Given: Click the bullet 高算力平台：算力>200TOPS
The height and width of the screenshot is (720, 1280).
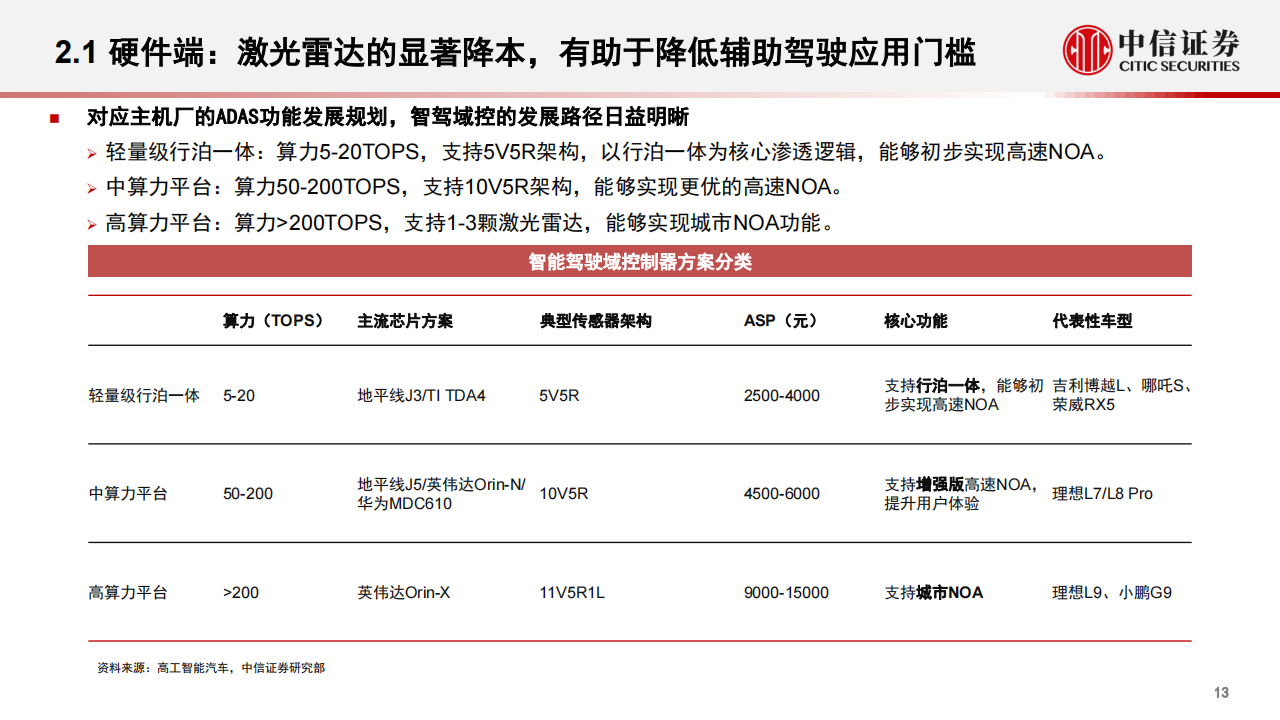Looking at the screenshot, I should (x=470, y=222).
